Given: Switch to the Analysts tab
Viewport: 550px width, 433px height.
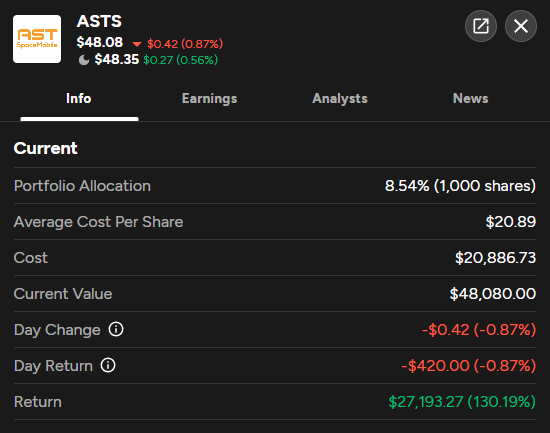Looking at the screenshot, I should click(340, 99).
